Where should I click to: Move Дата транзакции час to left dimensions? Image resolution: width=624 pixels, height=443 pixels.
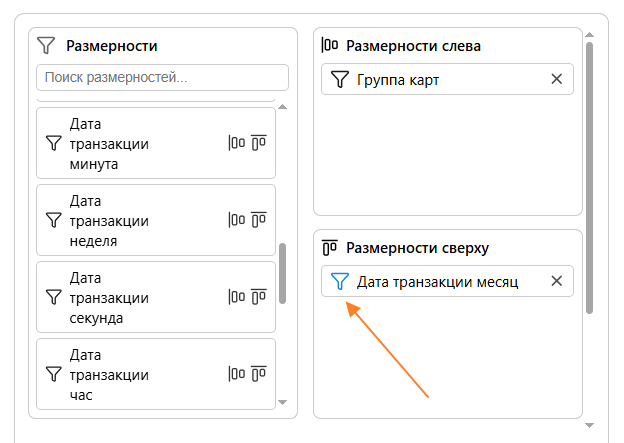237,374
